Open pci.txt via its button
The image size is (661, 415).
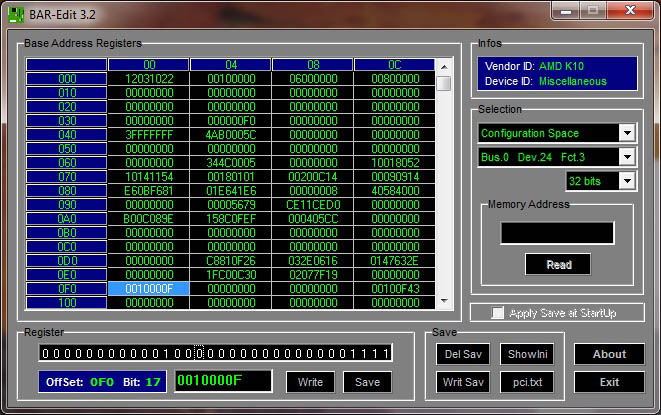coord(527,382)
